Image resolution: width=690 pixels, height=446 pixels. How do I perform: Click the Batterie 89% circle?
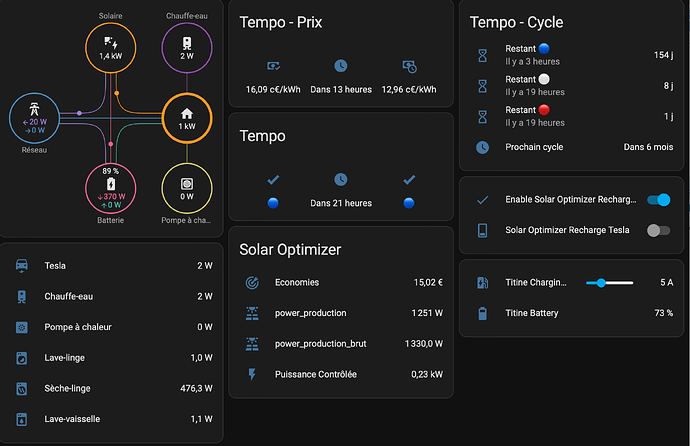click(110, 189)
